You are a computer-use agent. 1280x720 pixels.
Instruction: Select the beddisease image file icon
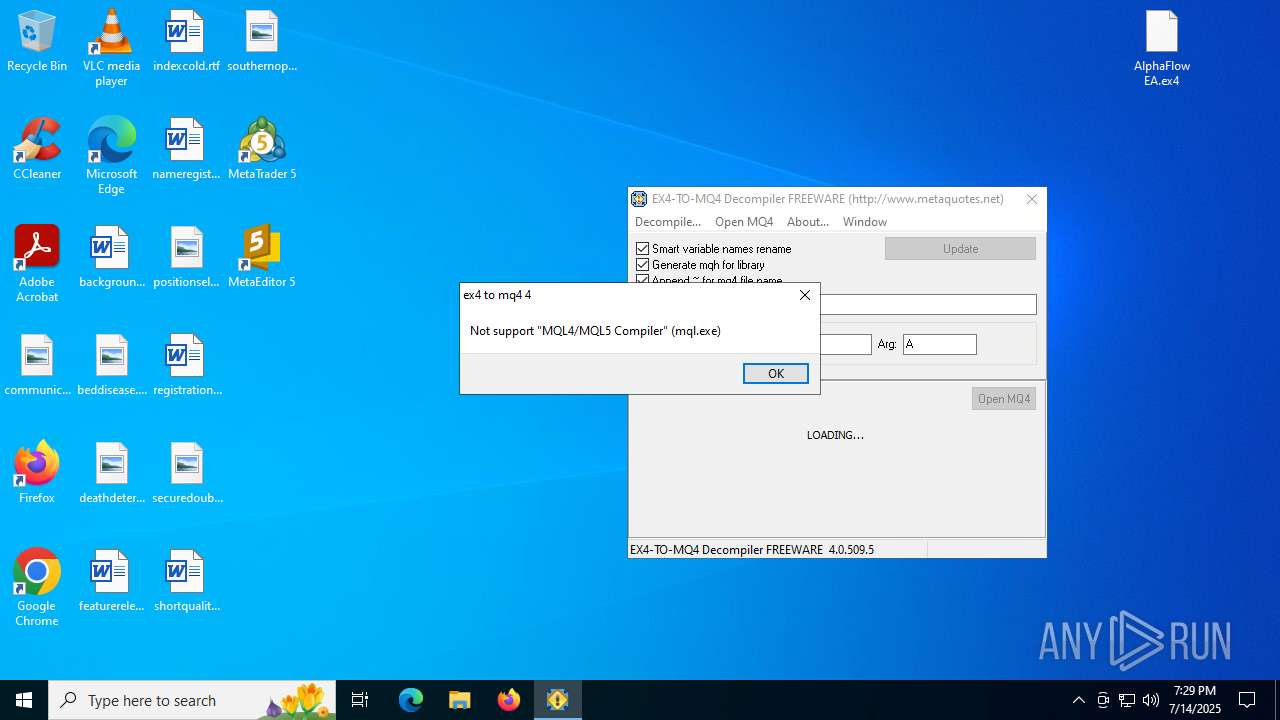pyautogui.click(x=111, y=366)
